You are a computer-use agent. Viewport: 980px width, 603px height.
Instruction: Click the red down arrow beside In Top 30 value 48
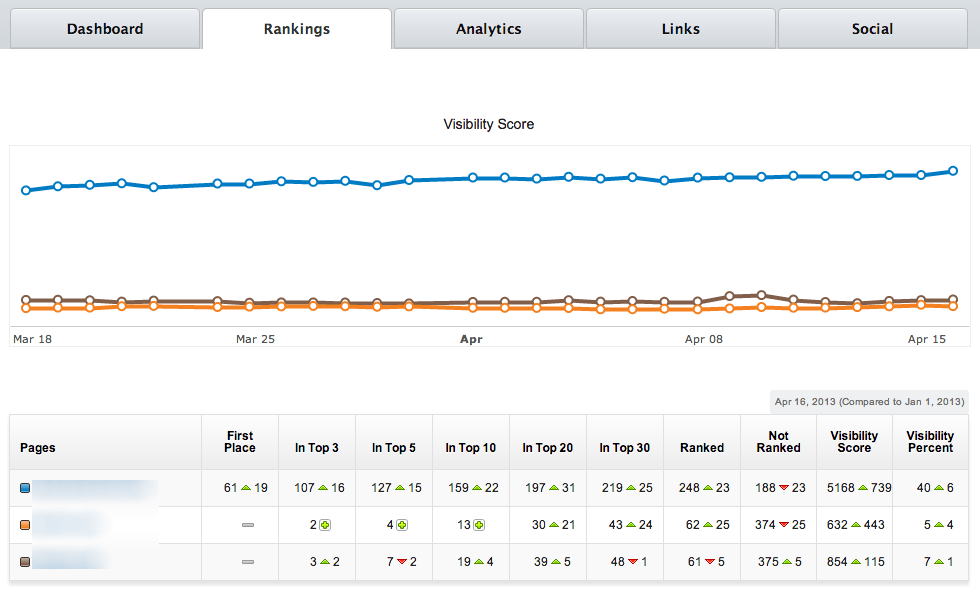633,562
